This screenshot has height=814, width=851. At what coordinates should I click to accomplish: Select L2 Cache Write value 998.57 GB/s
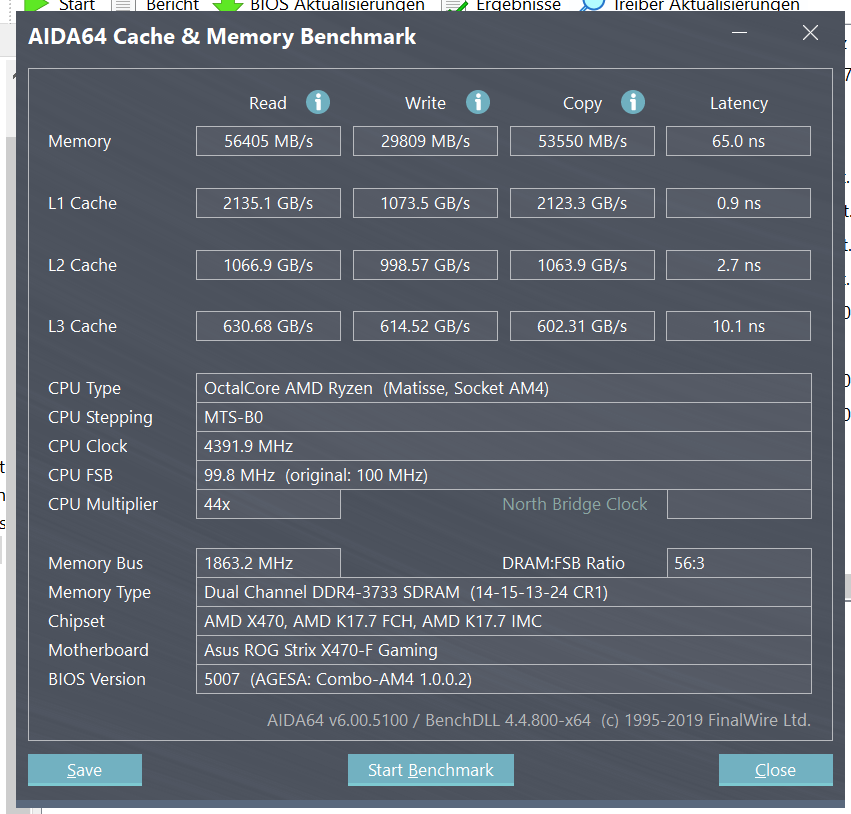(426, 265)
